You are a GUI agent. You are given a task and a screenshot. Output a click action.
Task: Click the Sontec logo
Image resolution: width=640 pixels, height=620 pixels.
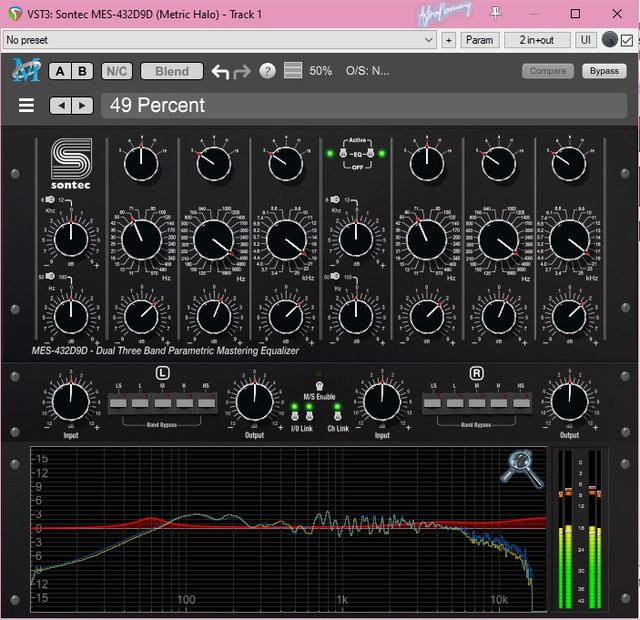pos(71,163)
